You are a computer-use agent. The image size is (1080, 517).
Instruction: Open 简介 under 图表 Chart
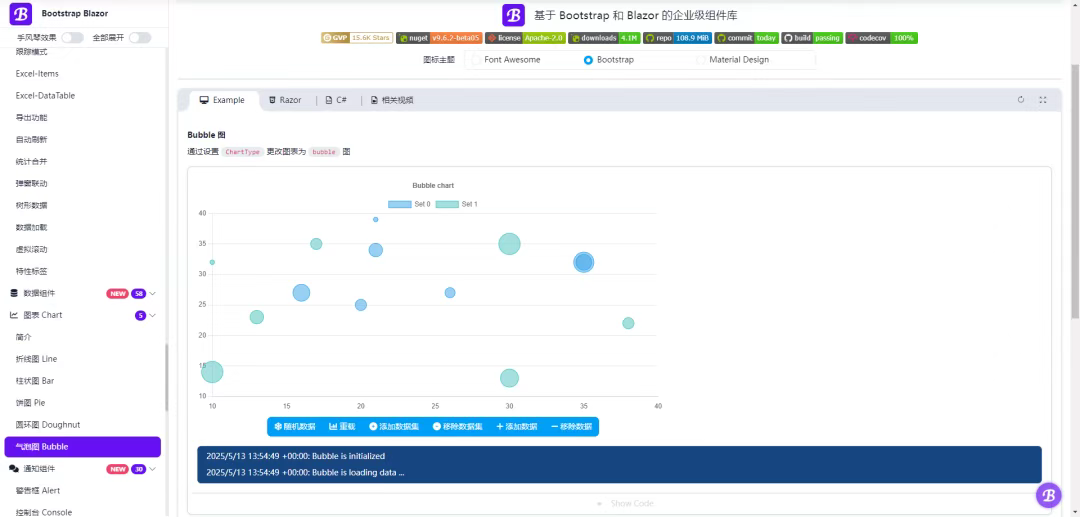[x=23, y=337]
